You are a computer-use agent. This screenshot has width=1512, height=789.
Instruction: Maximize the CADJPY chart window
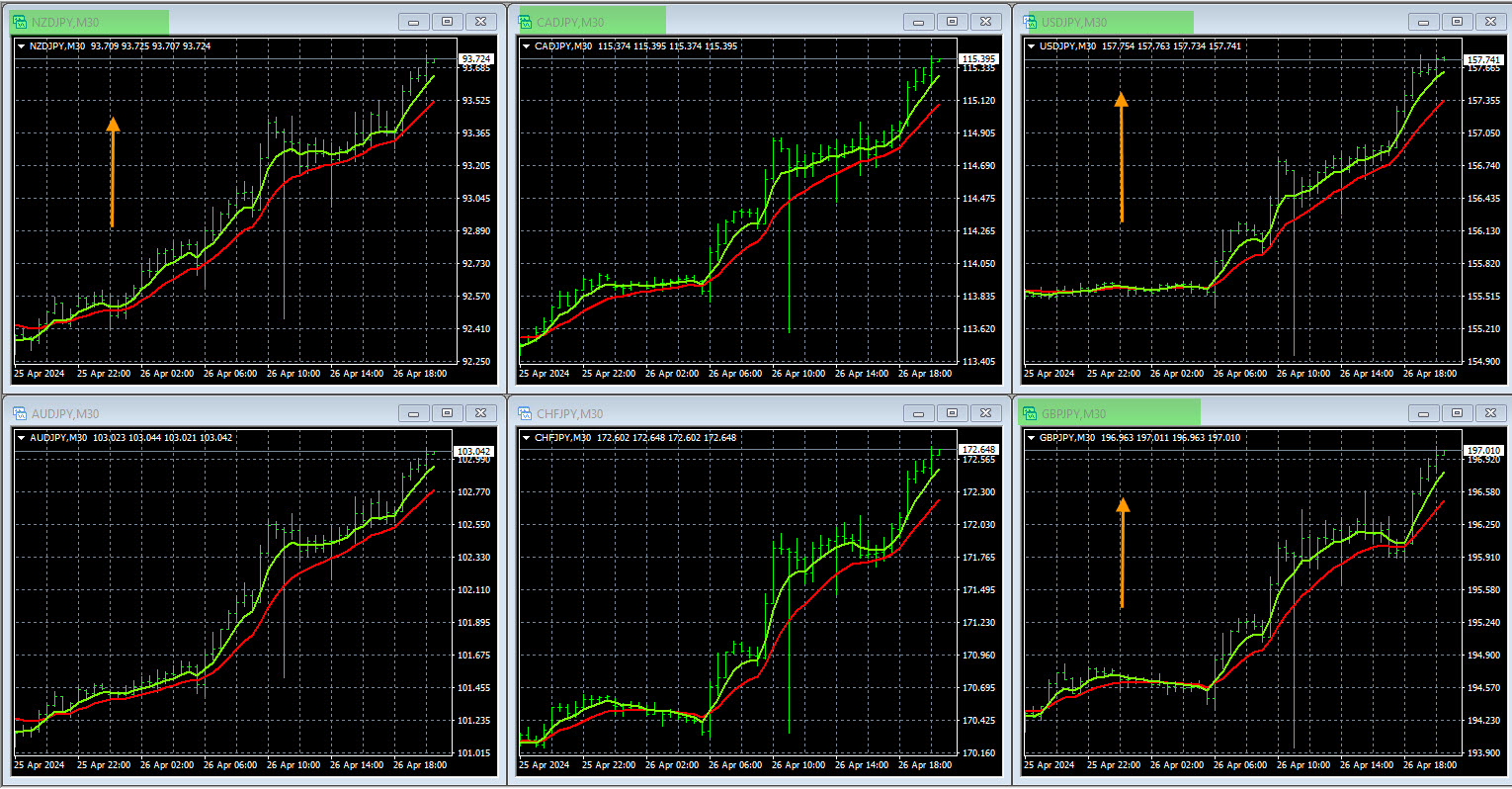point(952,22)
